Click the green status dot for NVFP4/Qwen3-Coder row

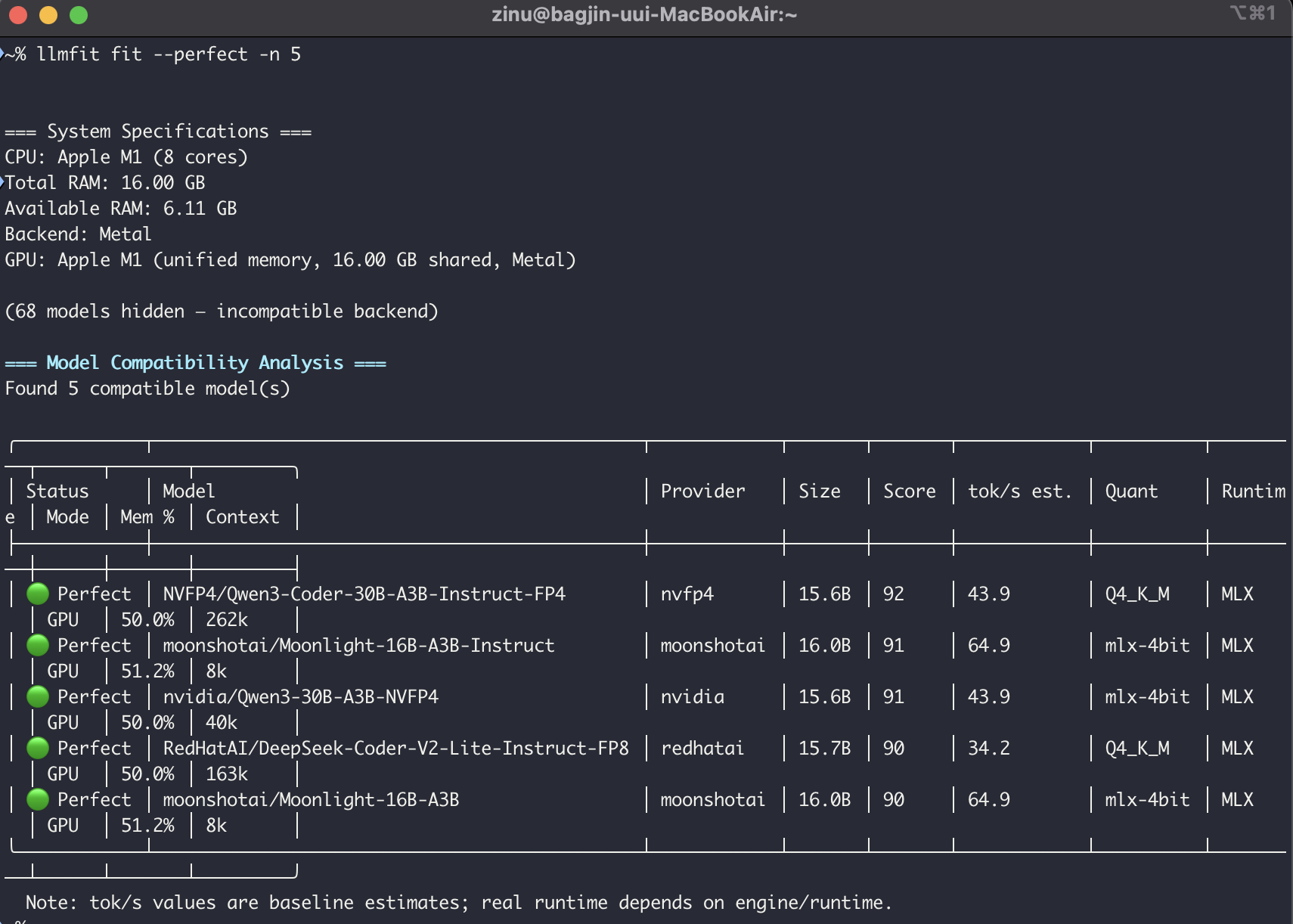click(38, 594)
